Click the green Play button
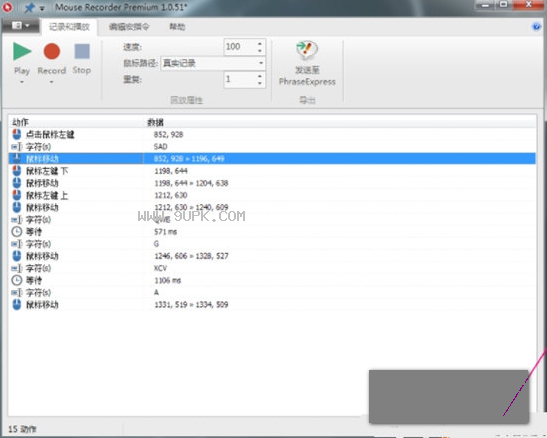This screenshot has width=547, height=438. click(x=22, y=51)
